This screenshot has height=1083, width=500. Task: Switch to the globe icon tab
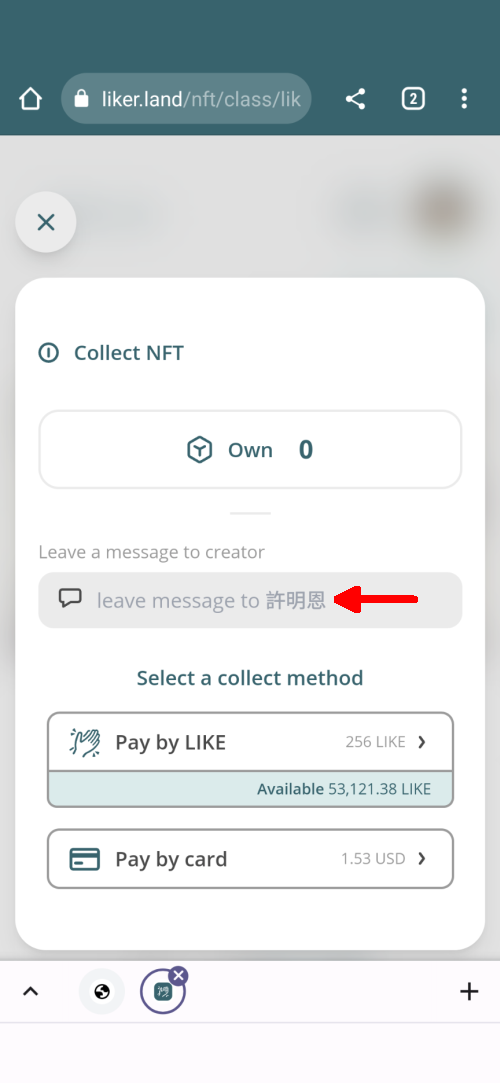tap(102, 992)
